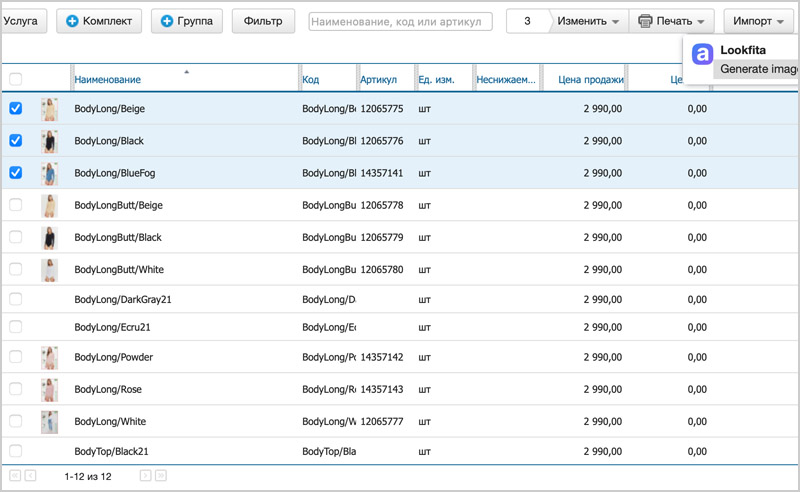Focus the name, code or article search field
Screen dimensions: 800x492
[400, 21]
